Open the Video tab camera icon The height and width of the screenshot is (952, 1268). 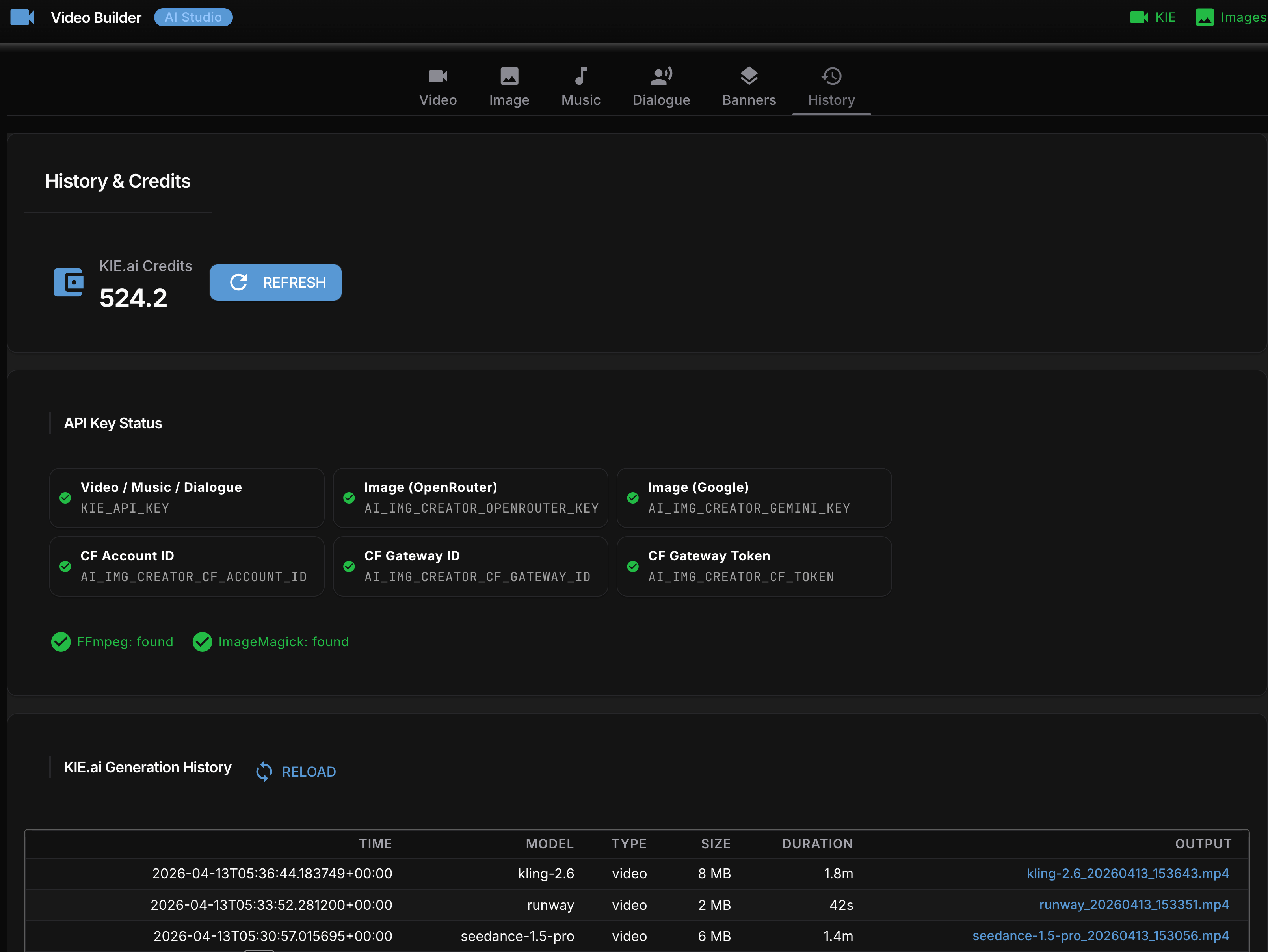coord(437,76)
